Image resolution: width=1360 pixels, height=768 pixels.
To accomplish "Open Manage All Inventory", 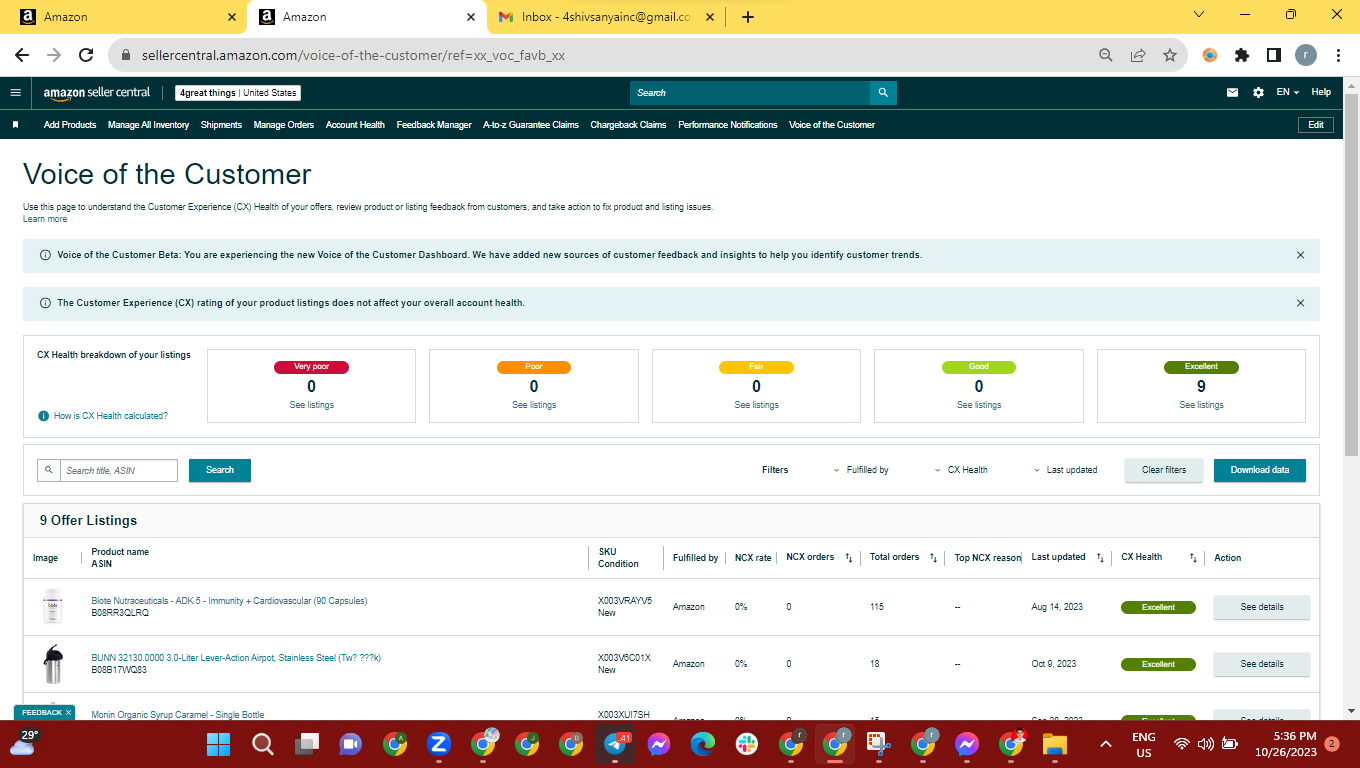I will click(148, 125).
